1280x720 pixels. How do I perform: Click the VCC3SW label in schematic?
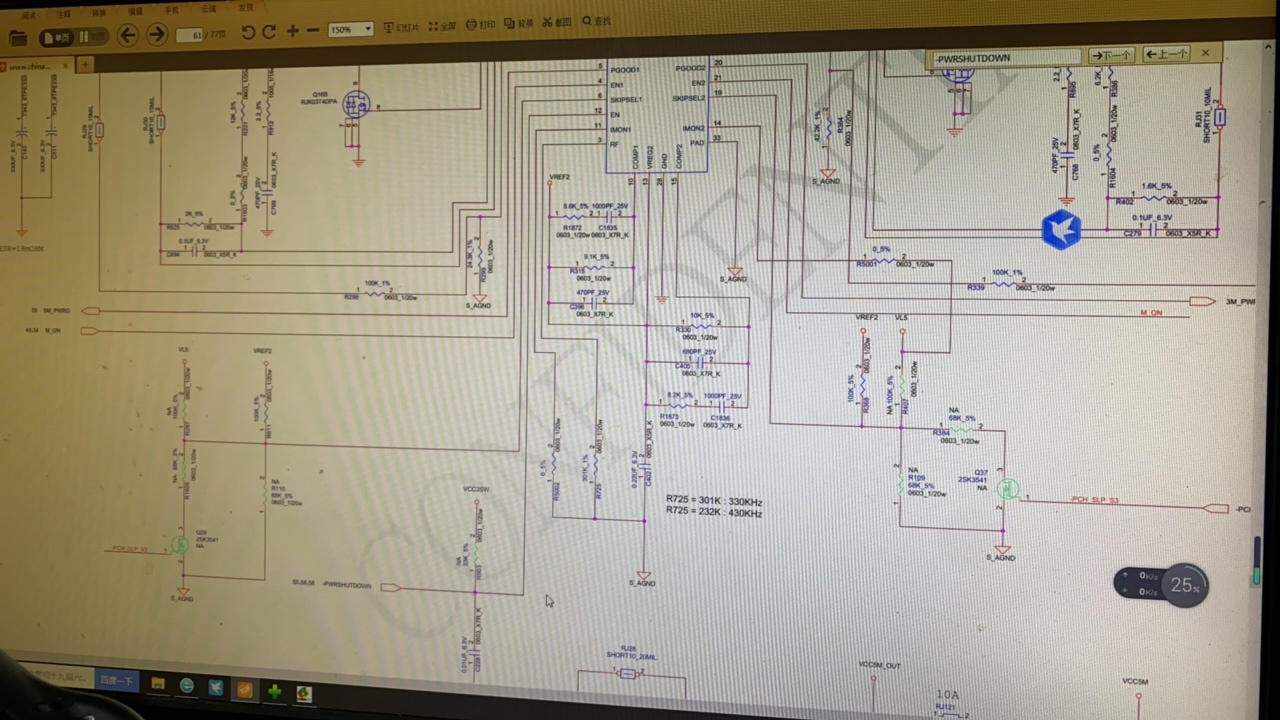click(476, 489)
